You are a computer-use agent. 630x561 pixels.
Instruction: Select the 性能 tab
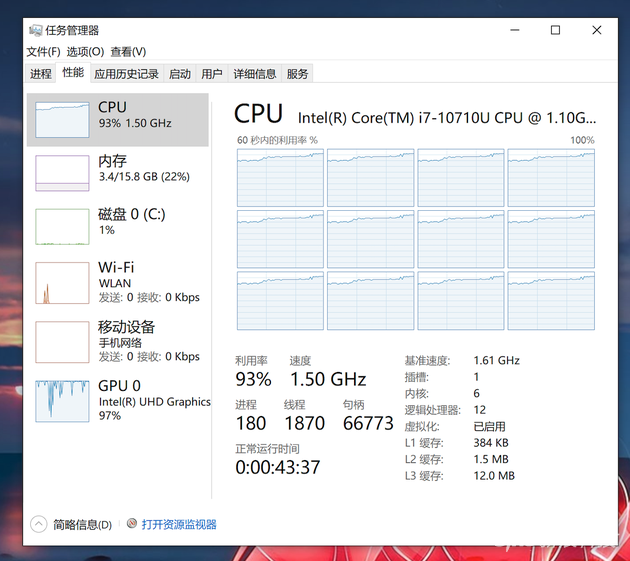73,72
